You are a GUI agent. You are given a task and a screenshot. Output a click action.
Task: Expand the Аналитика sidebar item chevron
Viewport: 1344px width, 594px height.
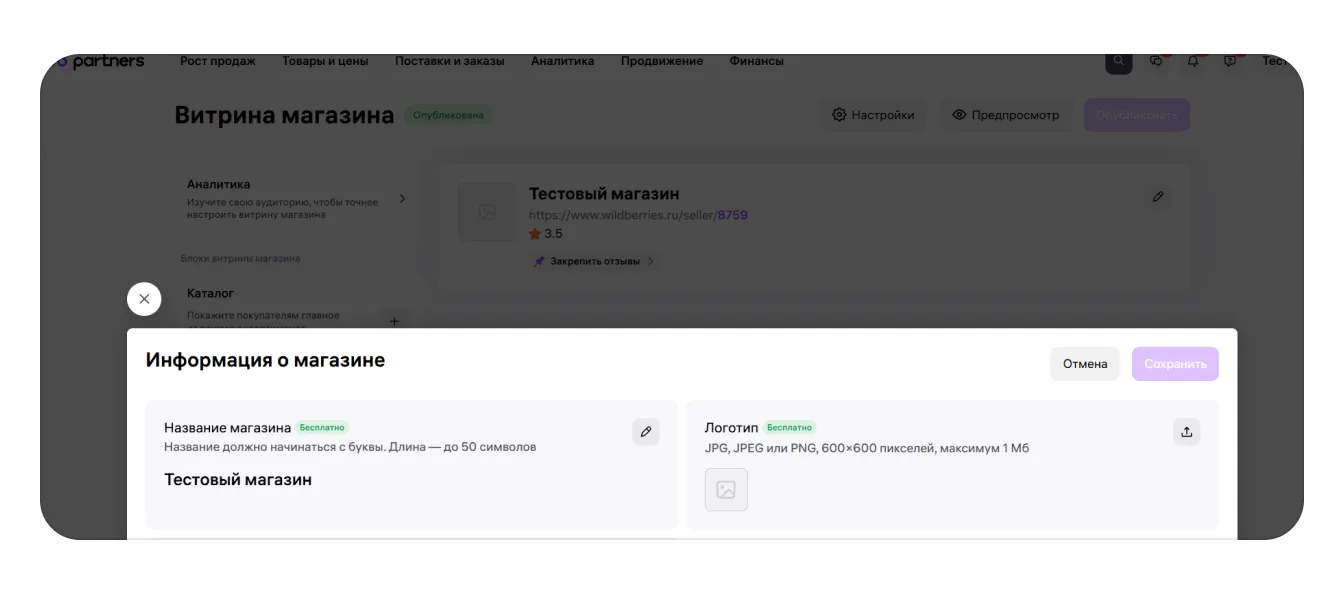click(403, 199)
